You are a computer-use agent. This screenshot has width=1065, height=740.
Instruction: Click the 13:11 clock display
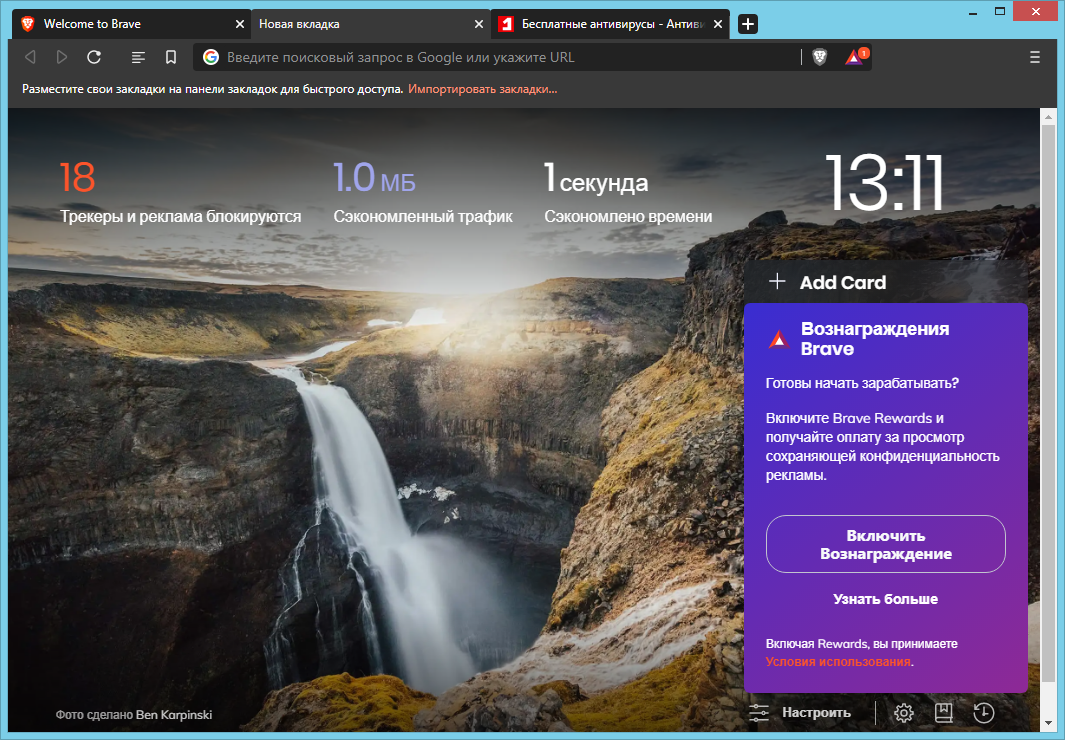pos(885,182)
